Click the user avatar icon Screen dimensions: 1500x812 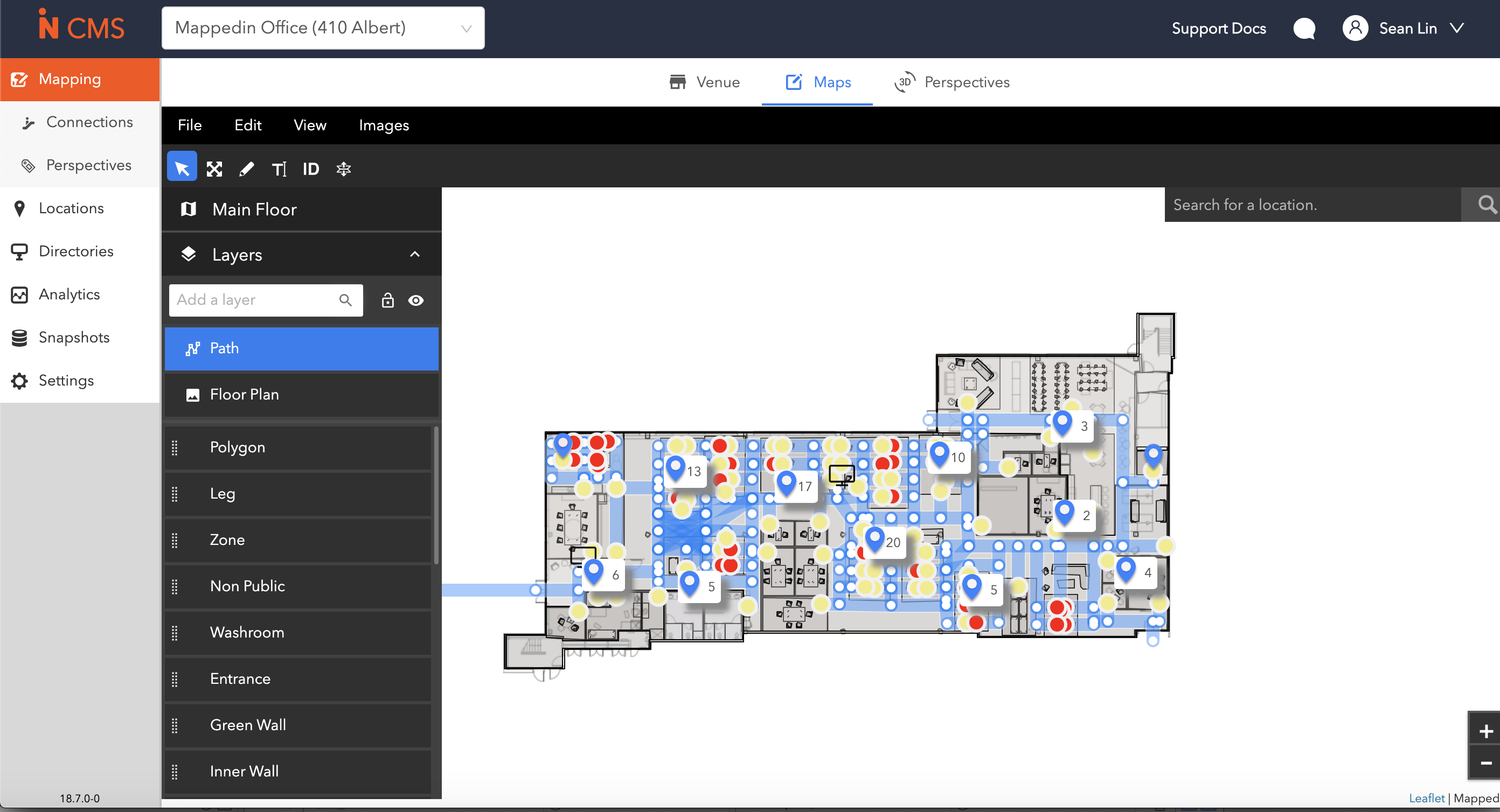pos(1355,28)
